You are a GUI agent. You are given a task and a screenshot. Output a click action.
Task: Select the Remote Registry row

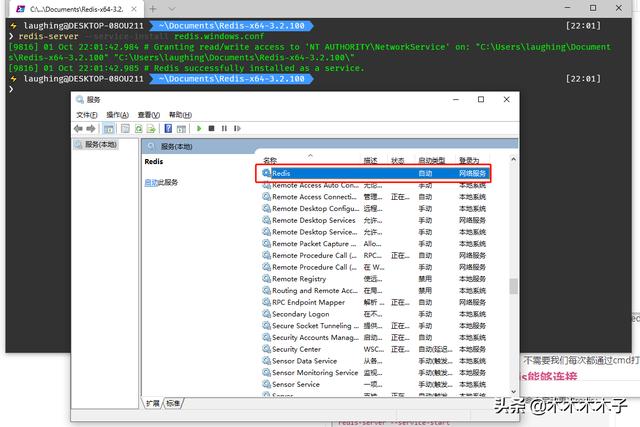(373, 279)
